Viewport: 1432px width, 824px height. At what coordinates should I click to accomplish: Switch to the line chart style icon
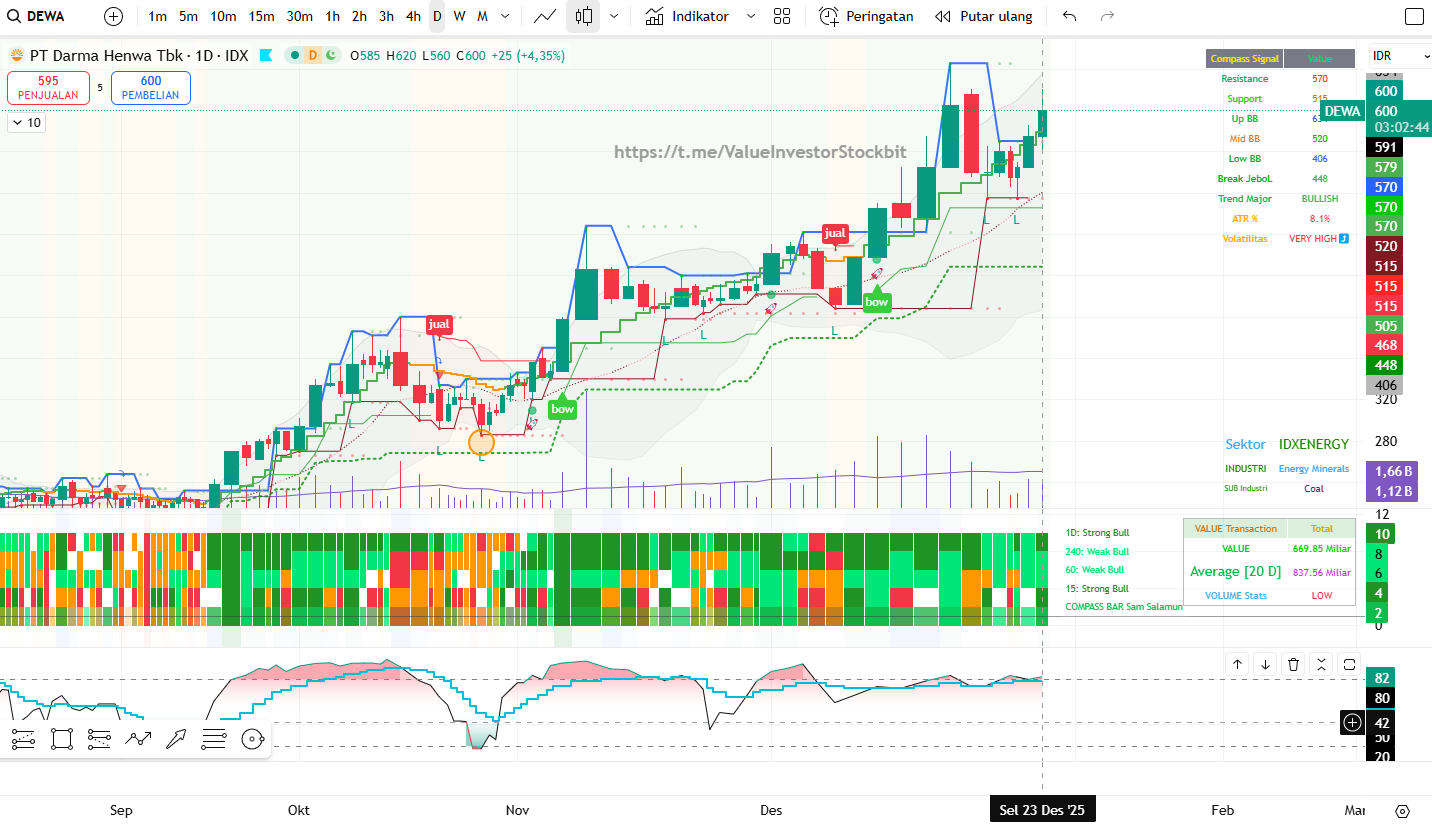tap(545, 16)
